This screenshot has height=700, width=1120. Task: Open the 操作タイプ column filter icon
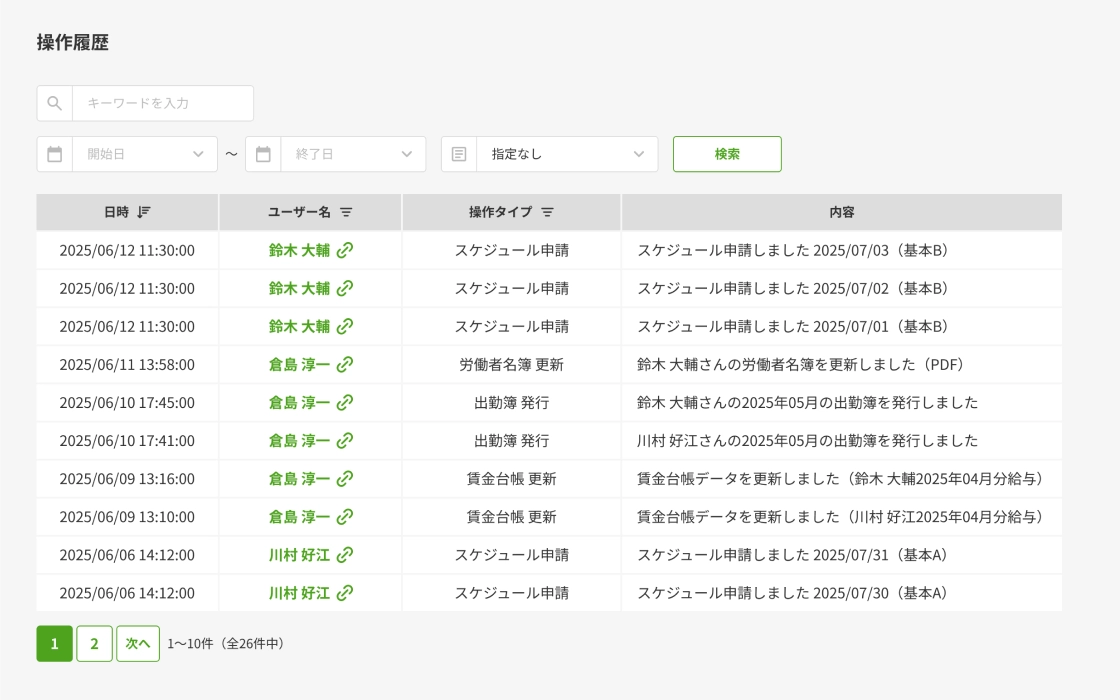[x=547, y=212]
